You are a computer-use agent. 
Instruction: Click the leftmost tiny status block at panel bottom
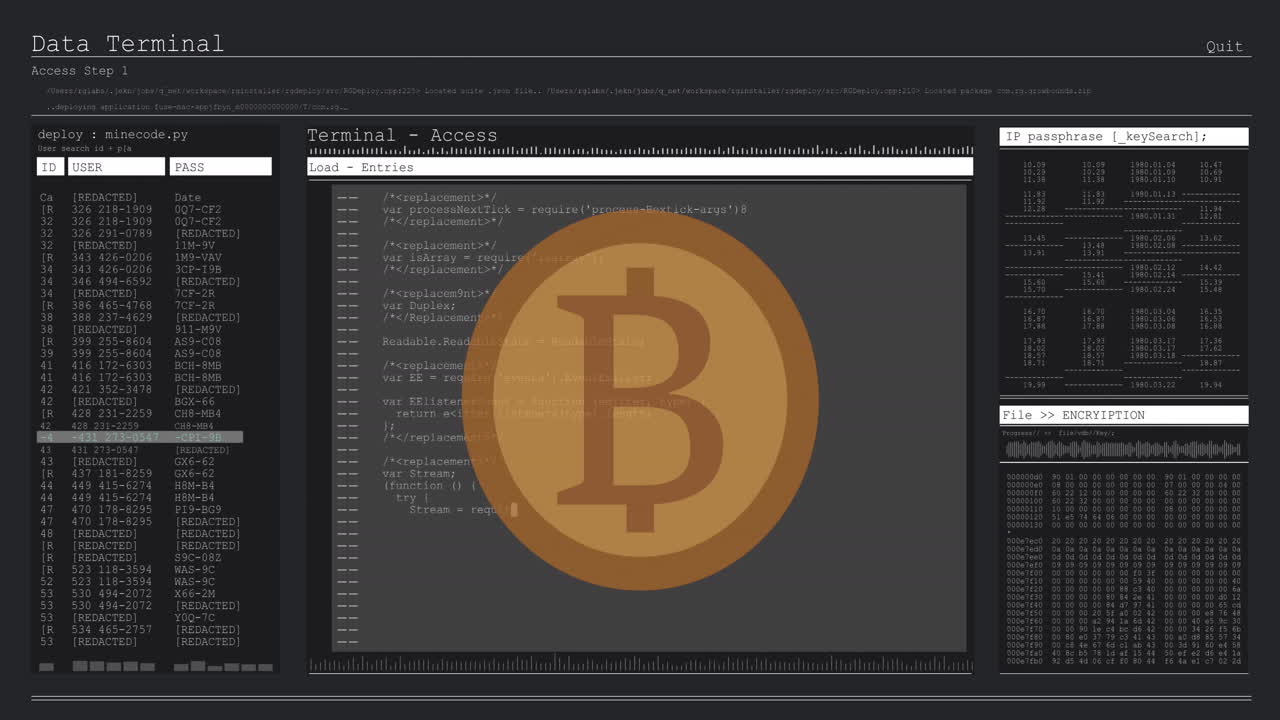[46, 666]
